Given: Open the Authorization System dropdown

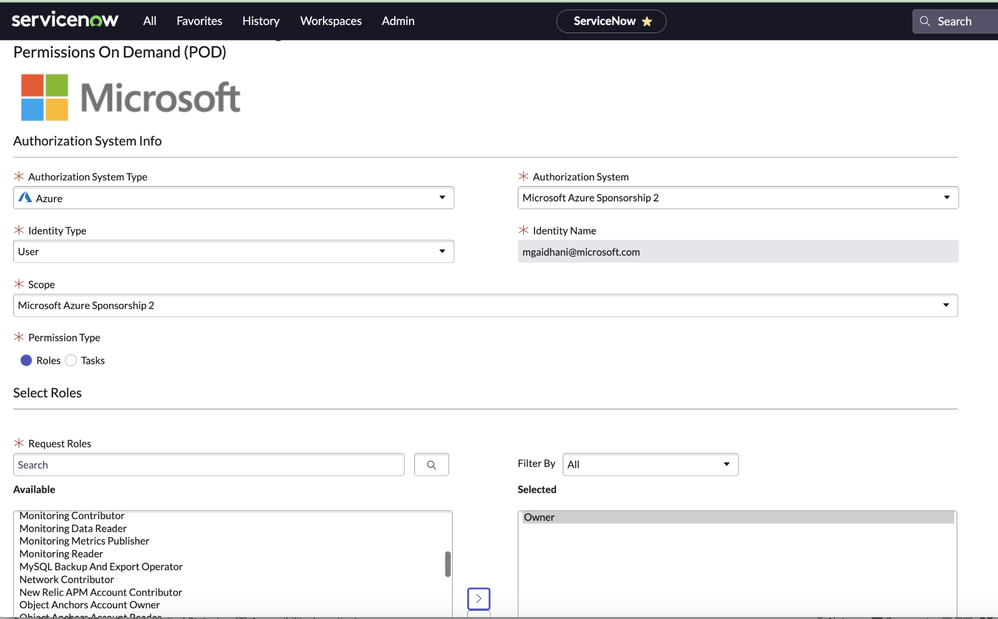Looking at the screenshot, I should (946, 197).
